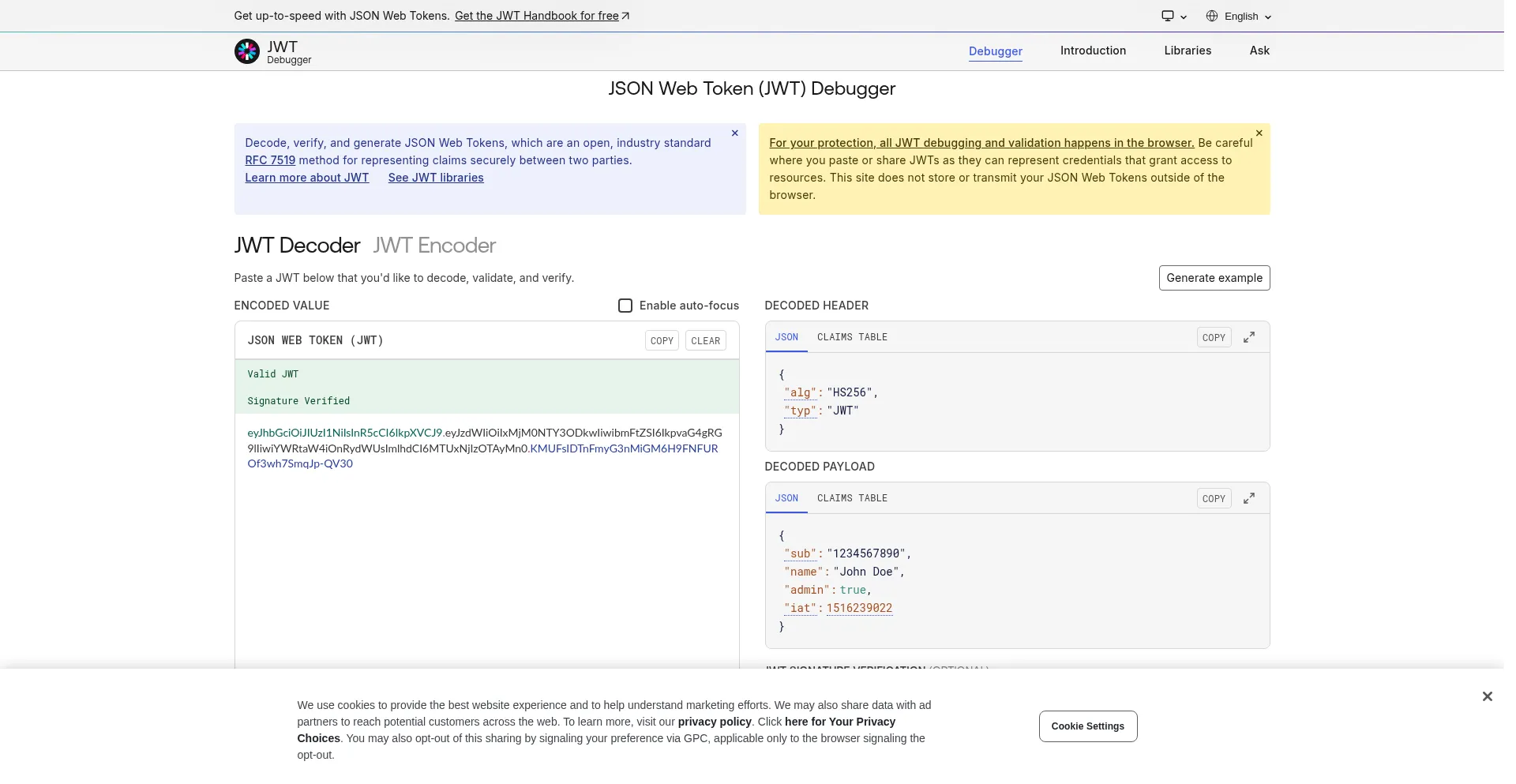Open the monitor theme selector
Viewport: 1516px width, 784px height.
[1173, 16]
